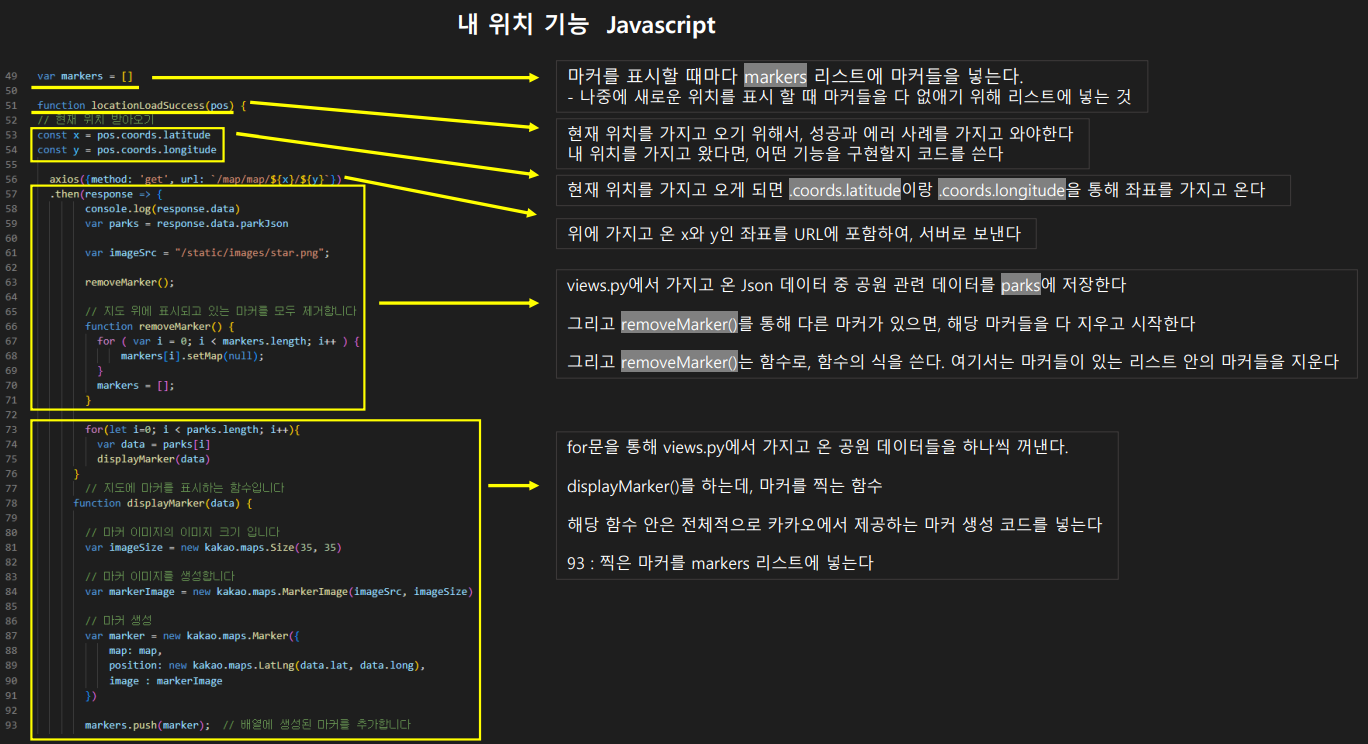Select the "console.log(response.data)" line
Image resolution: width=1368 pixels, height=744 pixels.
pos(162,209)
